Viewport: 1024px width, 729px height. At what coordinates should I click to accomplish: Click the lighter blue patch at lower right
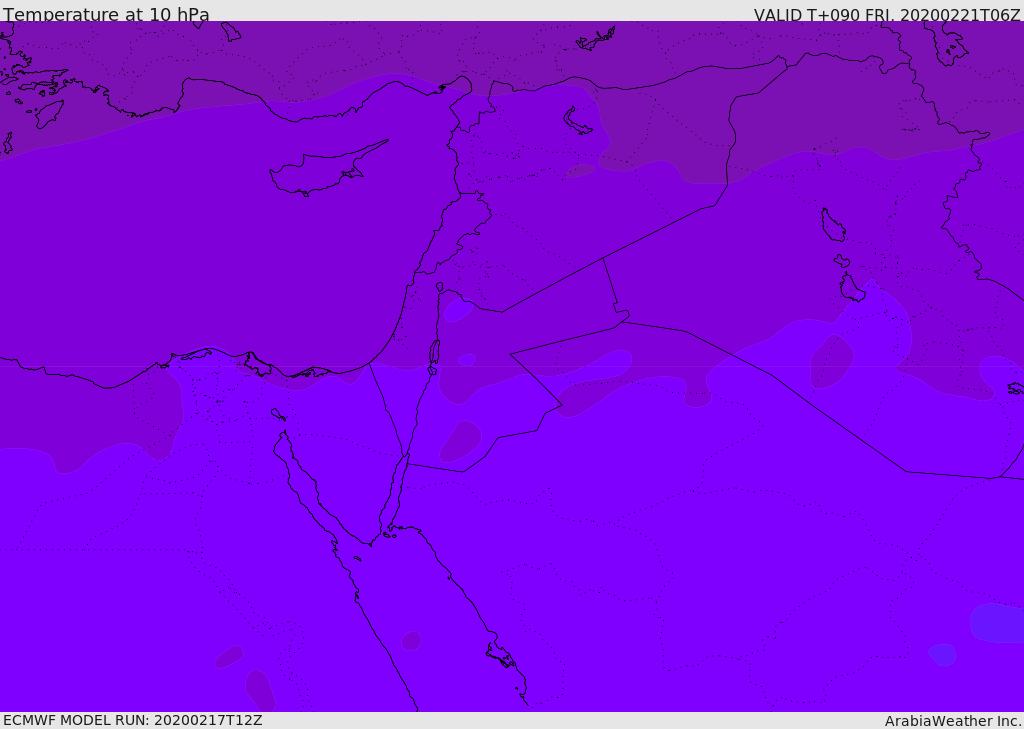[997, 623]
